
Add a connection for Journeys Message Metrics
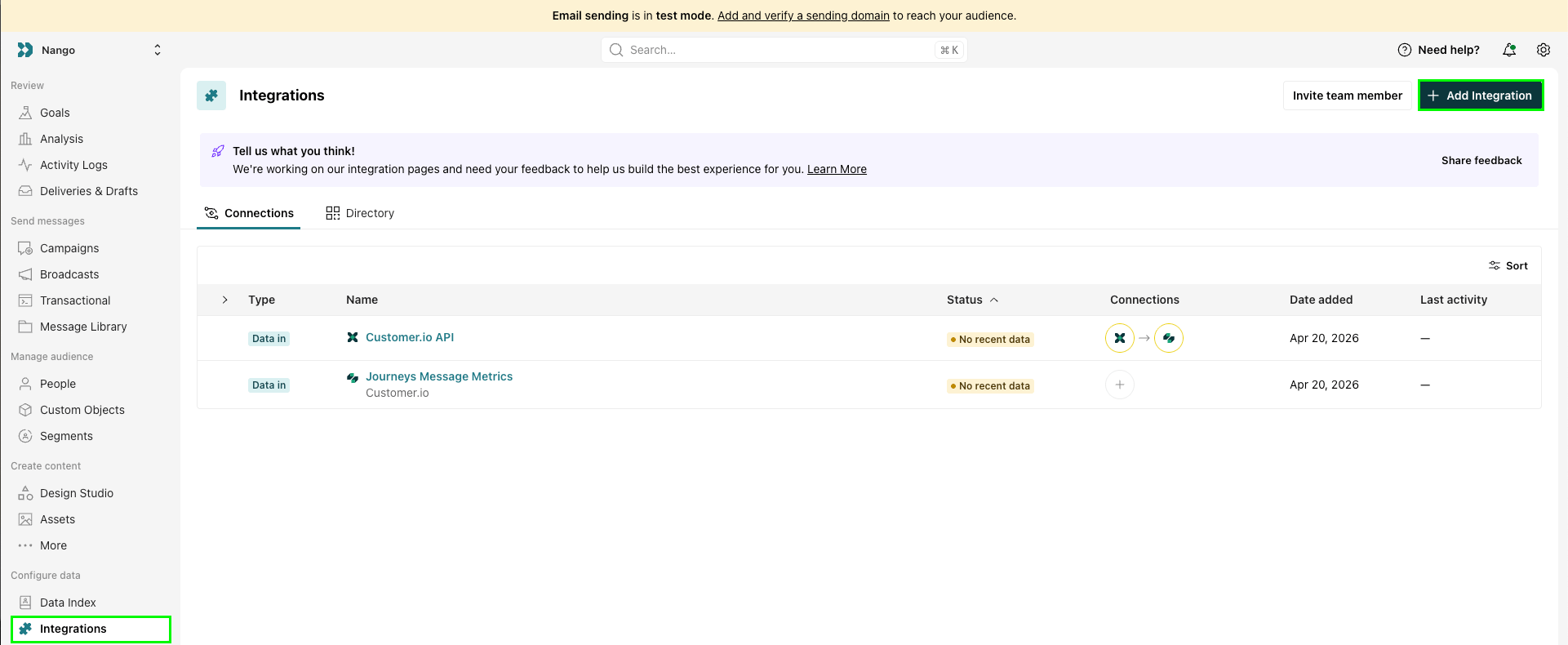(1120, 385)
